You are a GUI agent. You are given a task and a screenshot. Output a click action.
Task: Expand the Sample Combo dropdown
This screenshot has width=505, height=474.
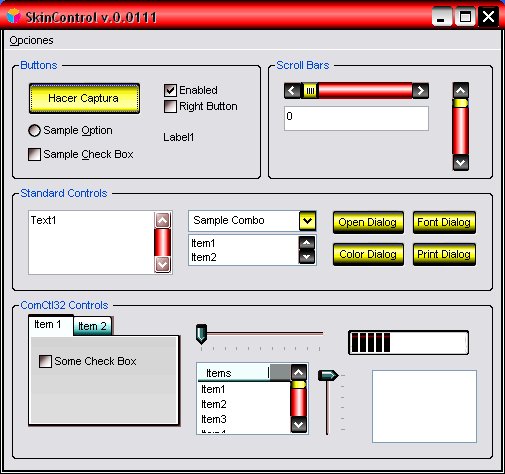(x=307, y=221)
